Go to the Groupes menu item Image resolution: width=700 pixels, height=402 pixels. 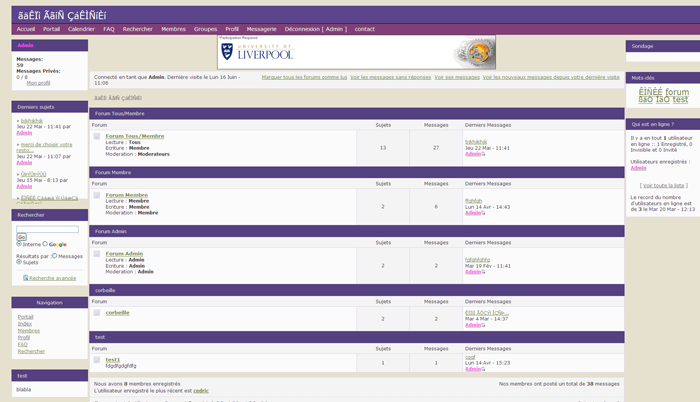pyautogui.click(x=205, y=29)
